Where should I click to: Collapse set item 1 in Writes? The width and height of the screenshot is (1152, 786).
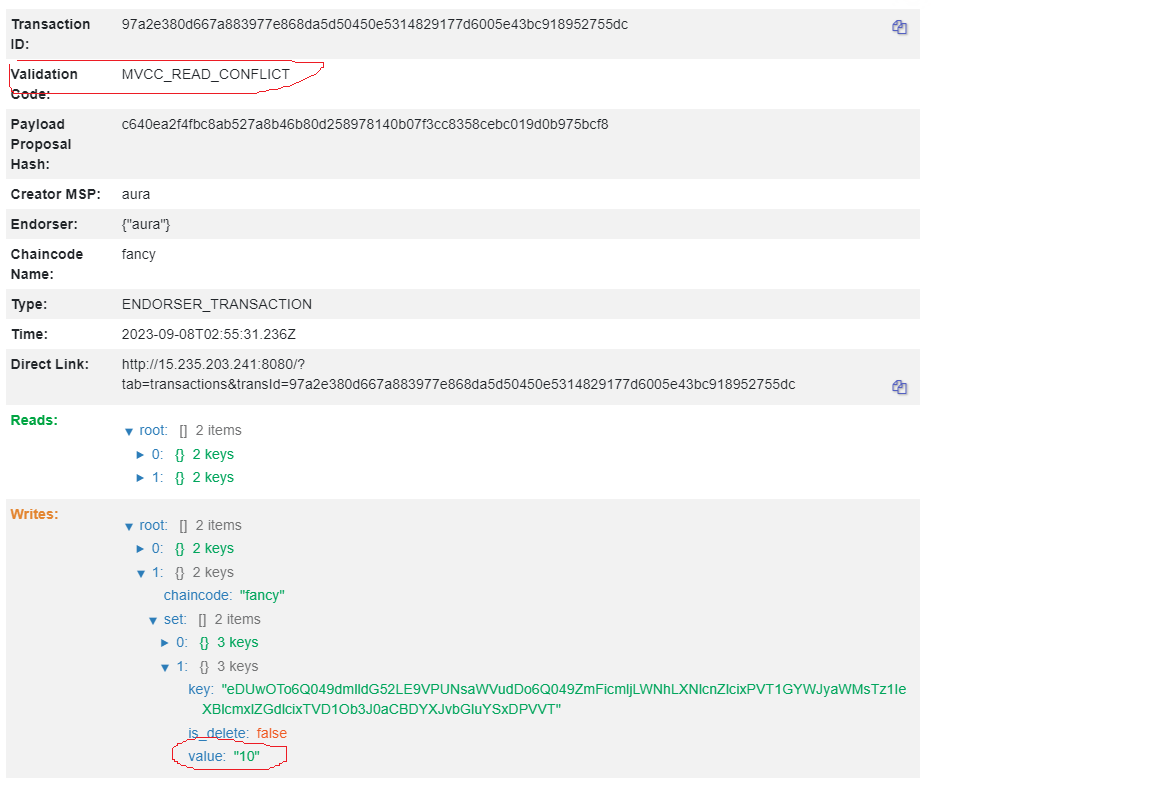166,666
